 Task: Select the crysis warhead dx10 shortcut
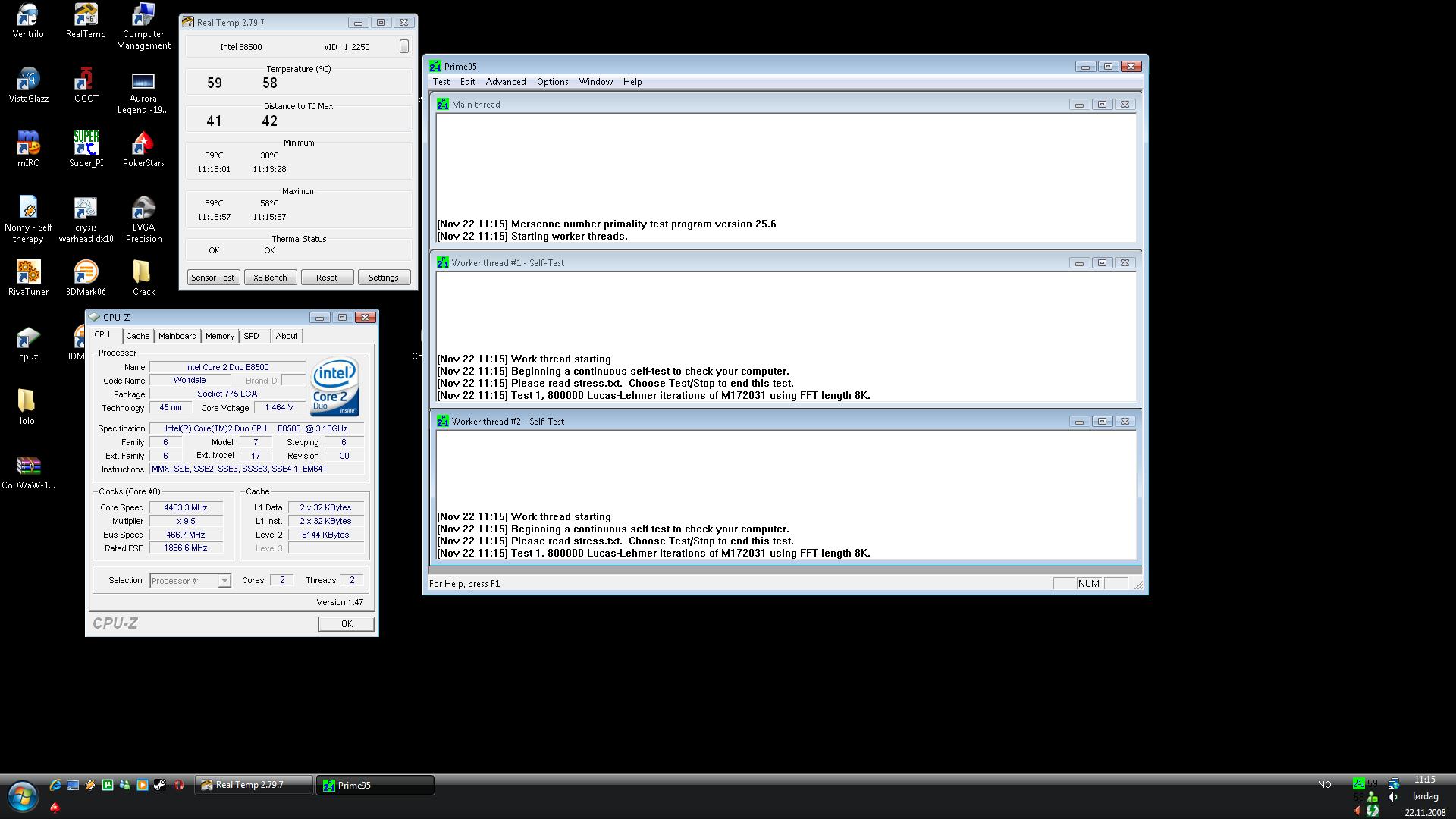(x=86, y=220)
